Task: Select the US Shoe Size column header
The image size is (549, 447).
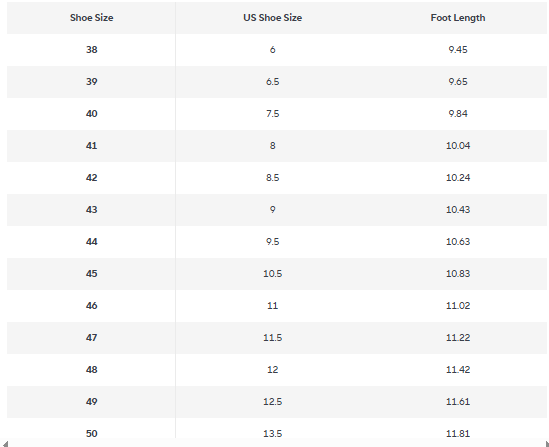Action: point(272,18)
